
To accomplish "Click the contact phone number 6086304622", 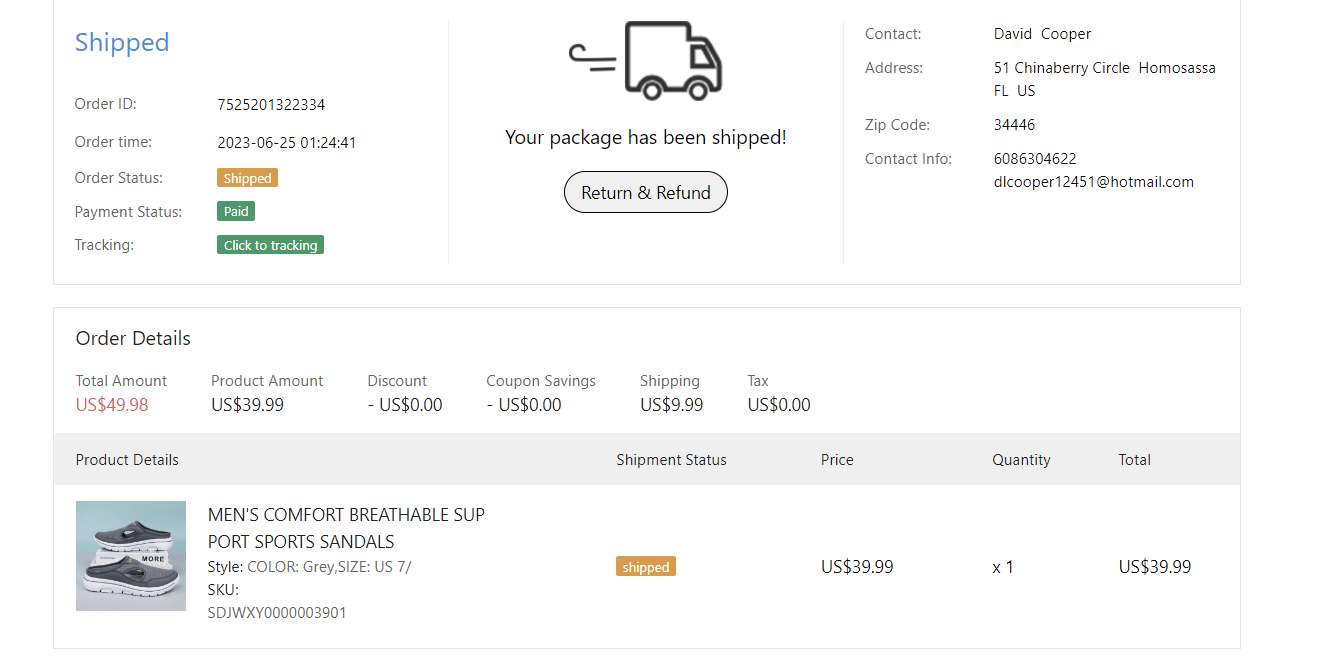I will (x=1035, y=159).
